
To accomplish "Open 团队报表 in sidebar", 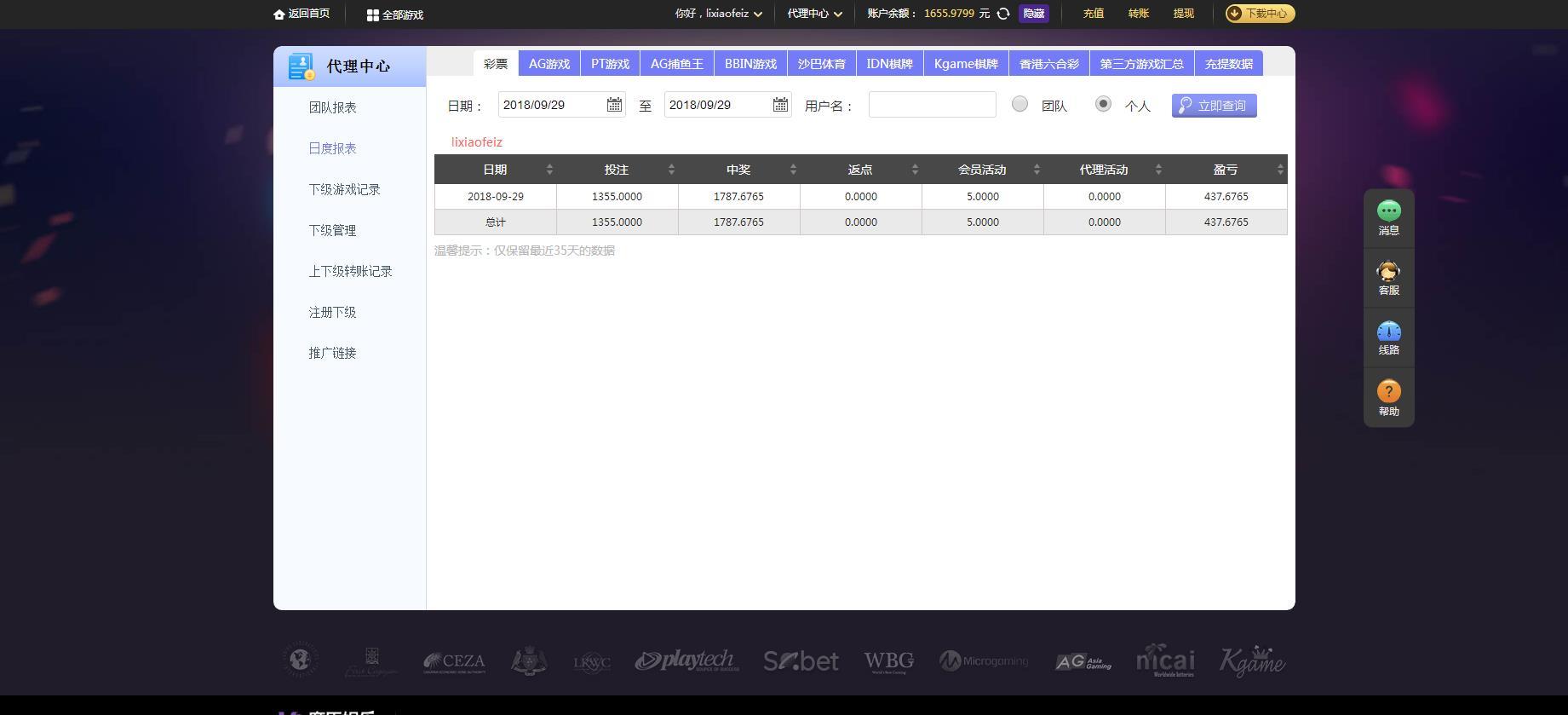I will click(333, 107).
